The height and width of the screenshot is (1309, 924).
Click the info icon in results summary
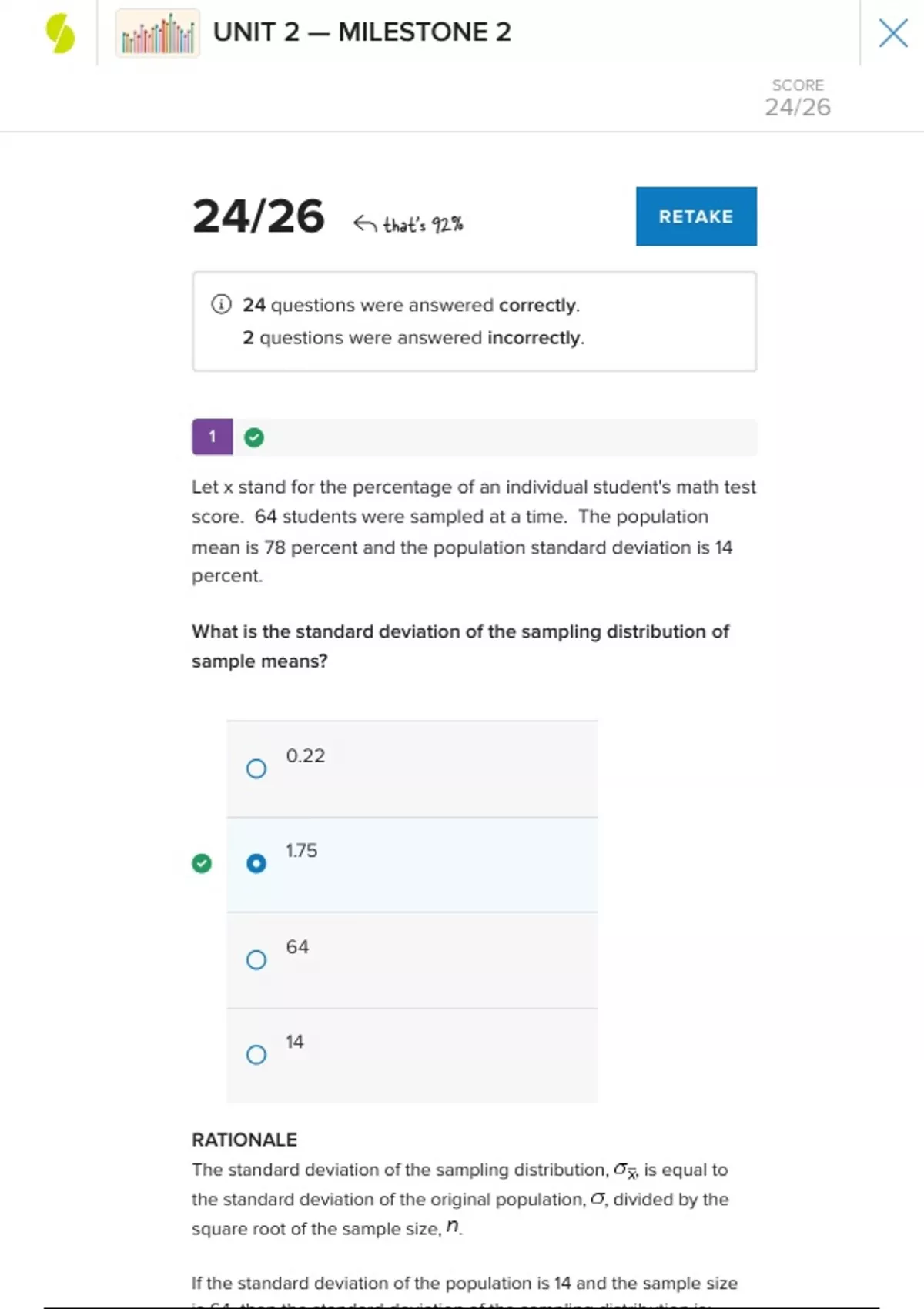click(x=221, y=305)
